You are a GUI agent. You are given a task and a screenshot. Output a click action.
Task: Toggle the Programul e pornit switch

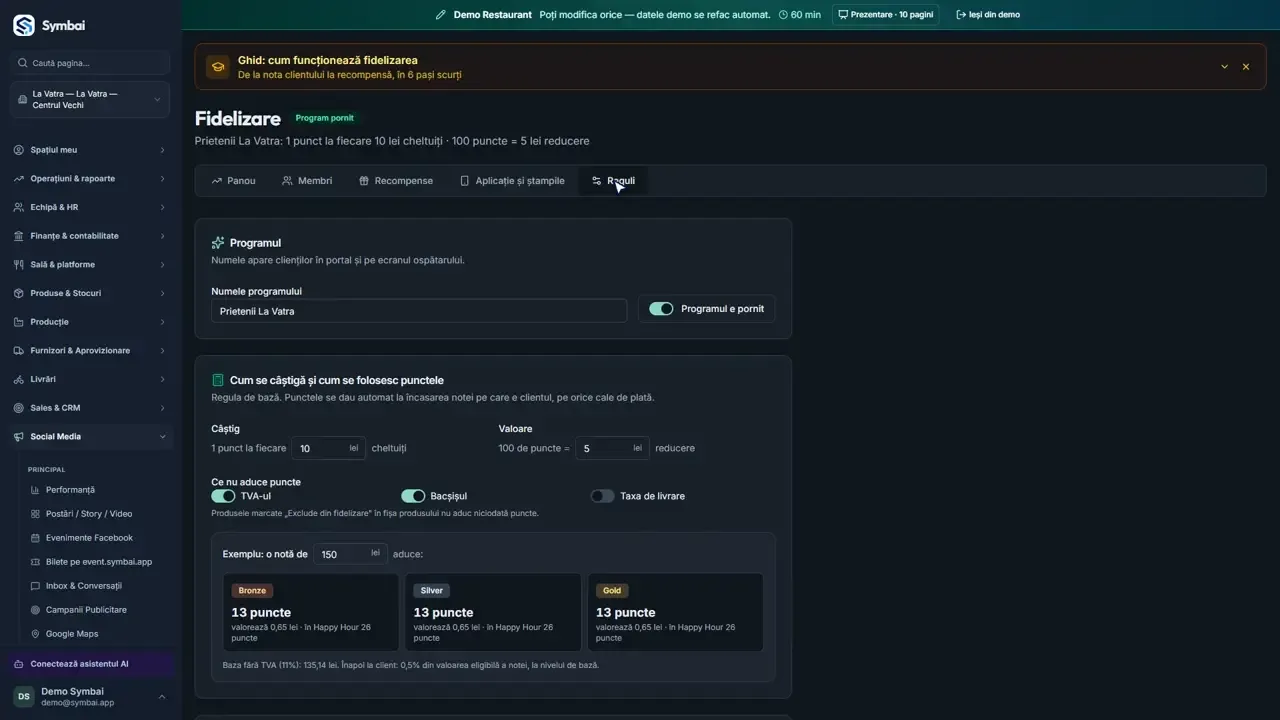click(661, 309)
